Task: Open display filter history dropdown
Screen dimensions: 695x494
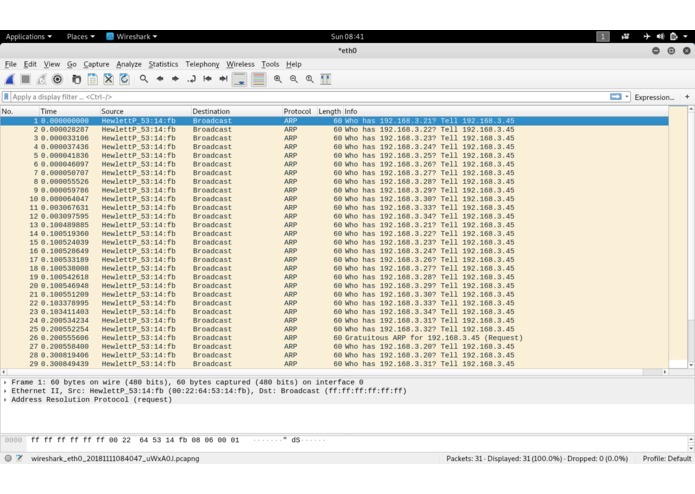Action: tap(627, 97)
